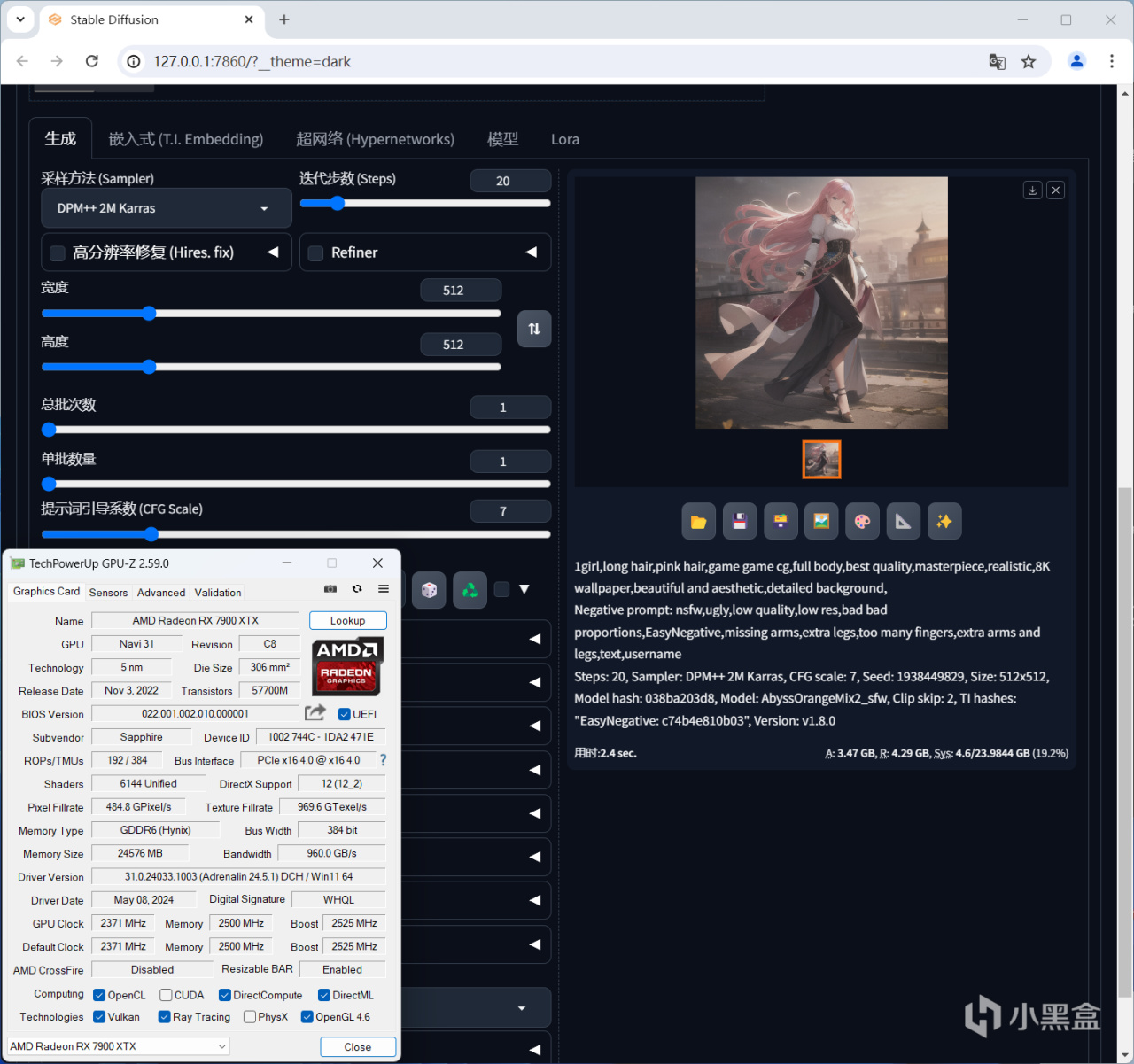Click the Steps value field showing 20
The height and width of the screenshot is (1064, 1134).
pos(510,181)
